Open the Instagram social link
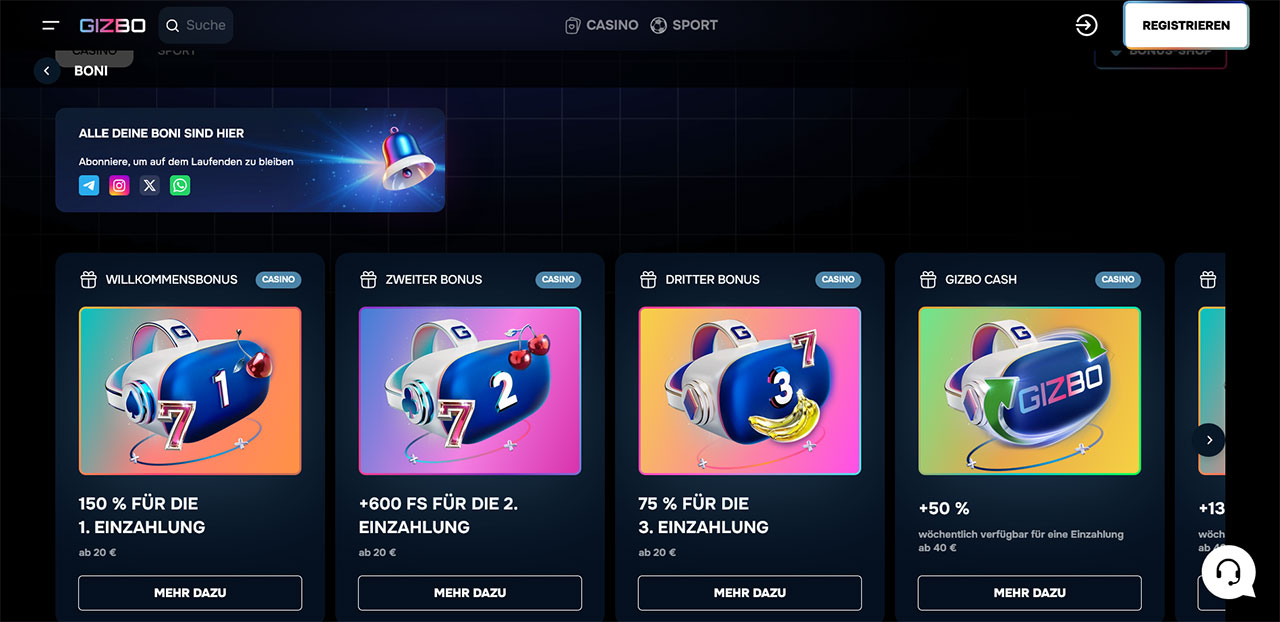Viewport: 1280px width, 622px height. [x=119, y=185]
